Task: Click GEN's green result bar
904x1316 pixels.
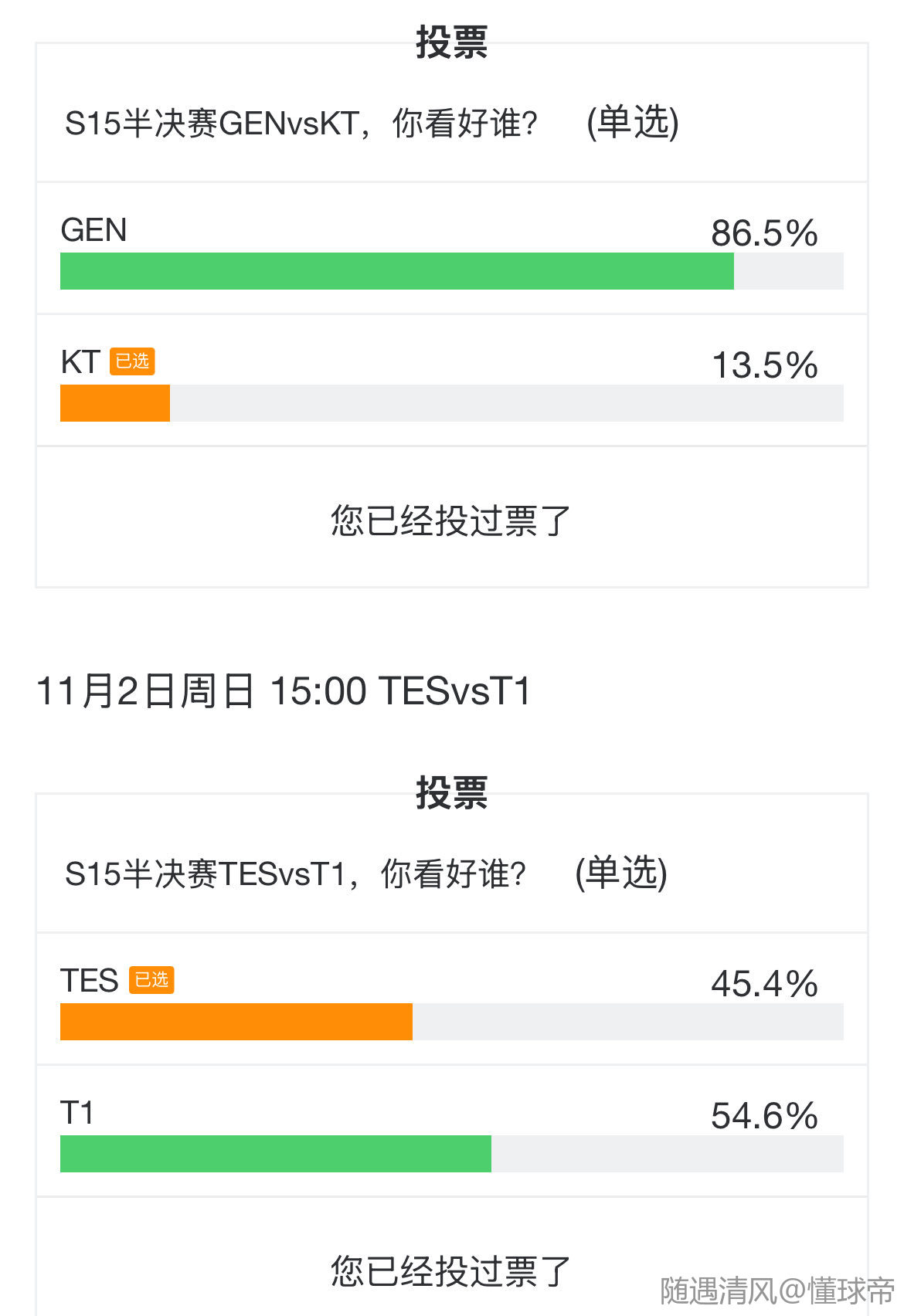Action: coord(396,271)
